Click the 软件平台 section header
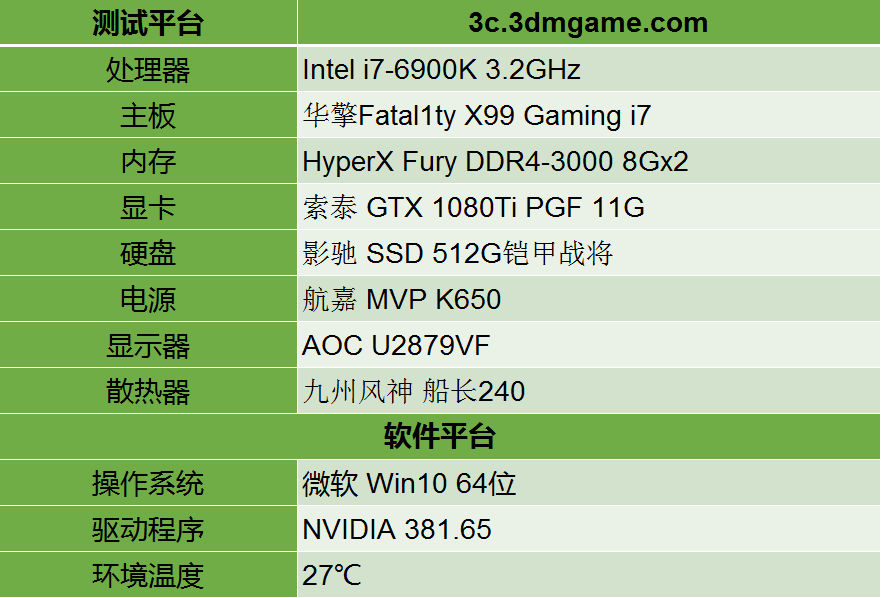 coord(440,437)
